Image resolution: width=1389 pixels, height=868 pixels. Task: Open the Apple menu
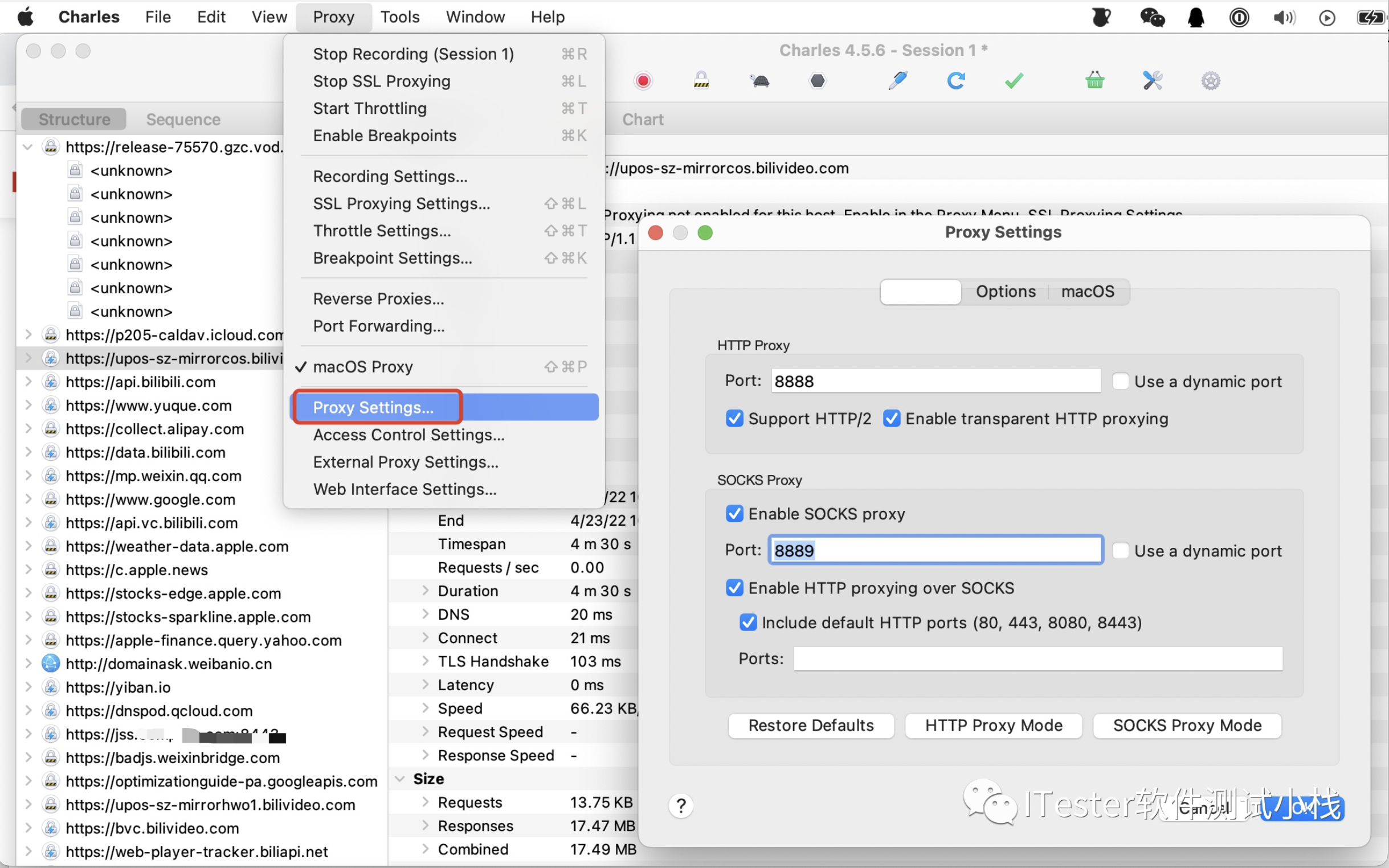[25, 17]
